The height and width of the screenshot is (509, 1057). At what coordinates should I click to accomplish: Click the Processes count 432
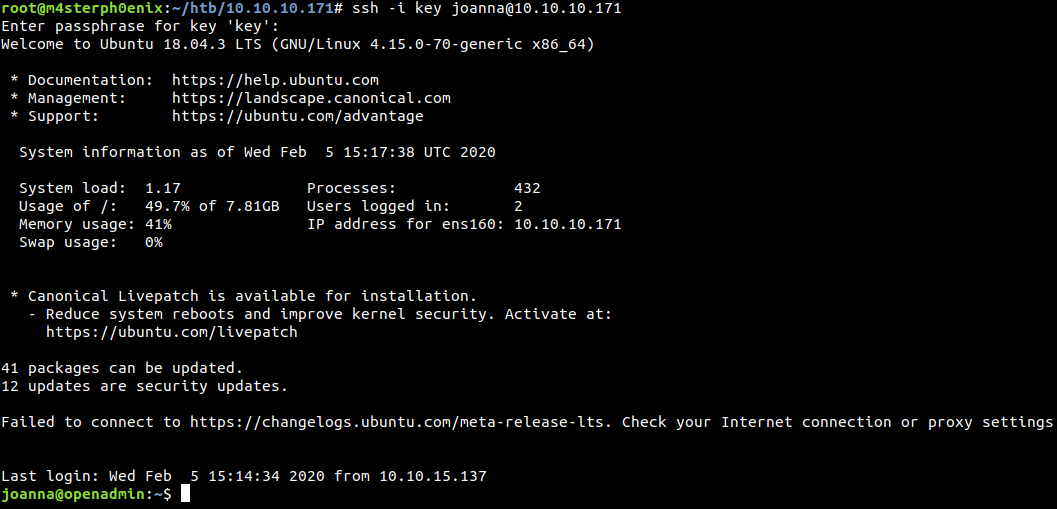pyautogui.click(x=527, y=188)
